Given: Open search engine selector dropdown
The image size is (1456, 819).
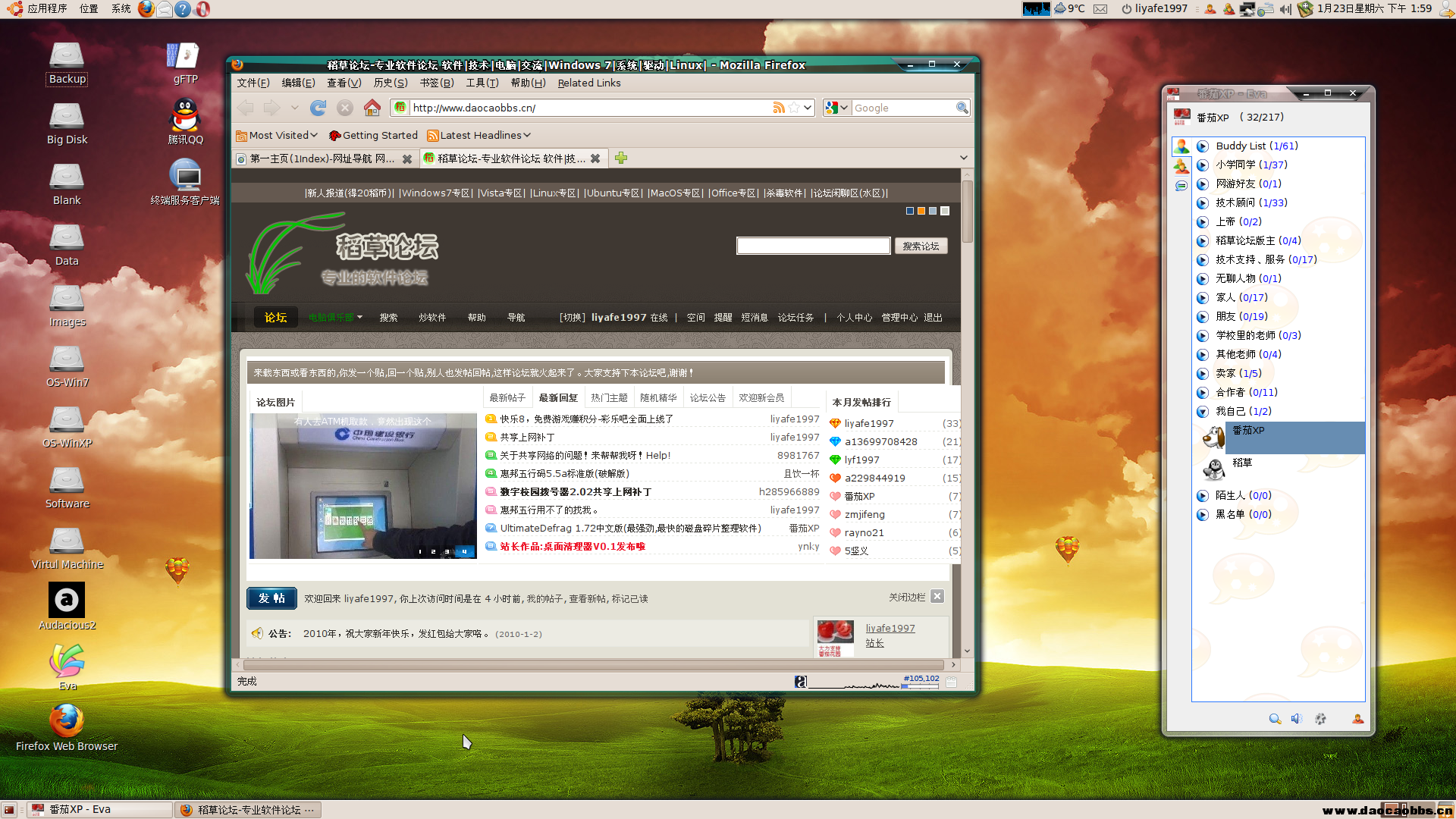Looking at the screenshot, I should pyautogui.click(x=837, y=108).
